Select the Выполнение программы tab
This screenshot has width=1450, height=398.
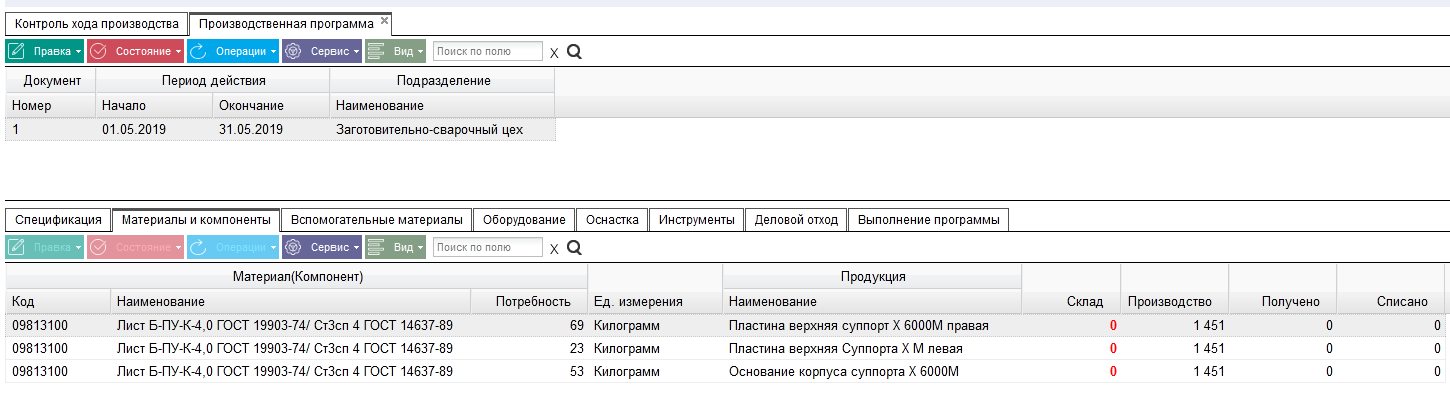[928, 219]
